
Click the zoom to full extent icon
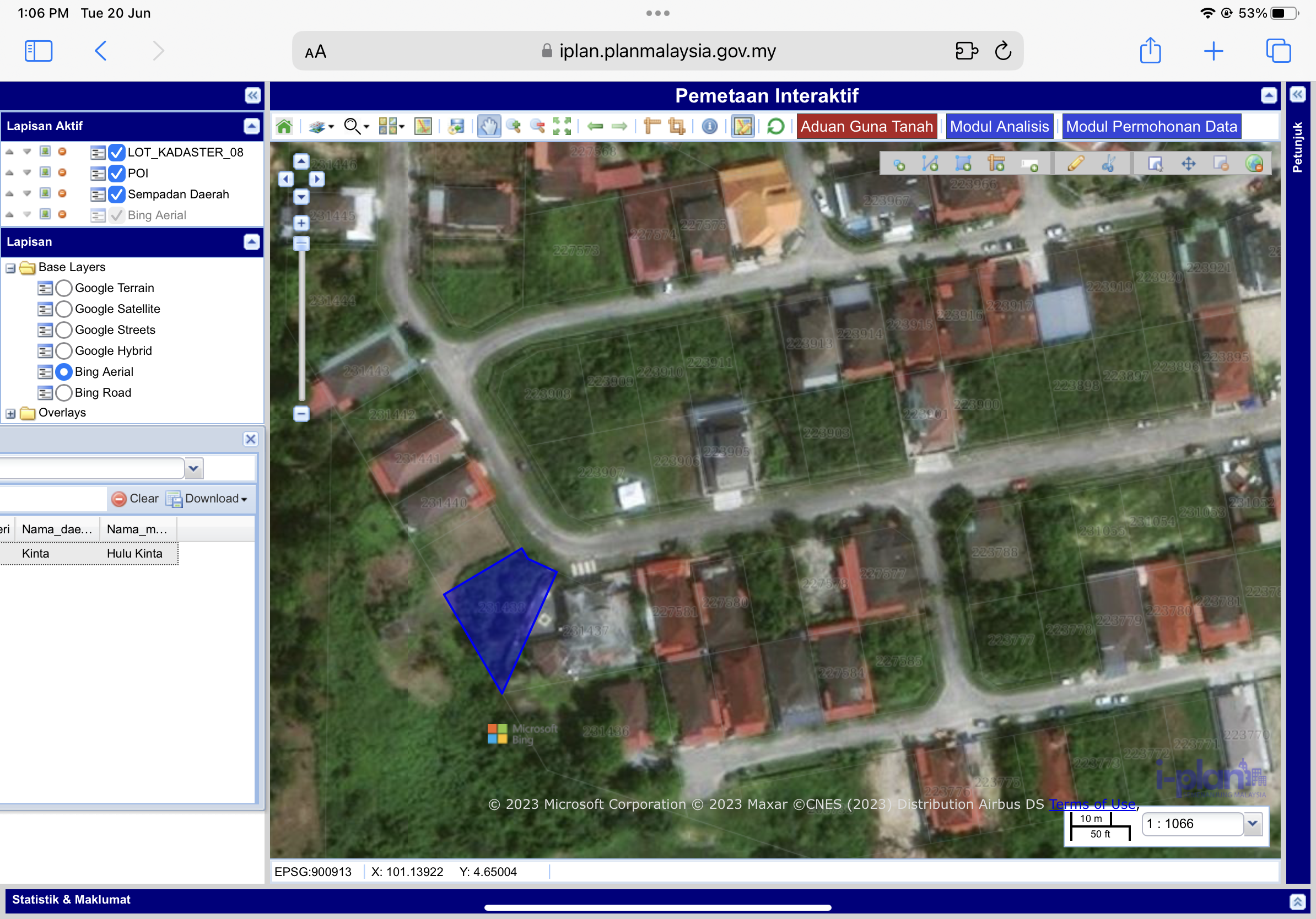tap(562, 126)
